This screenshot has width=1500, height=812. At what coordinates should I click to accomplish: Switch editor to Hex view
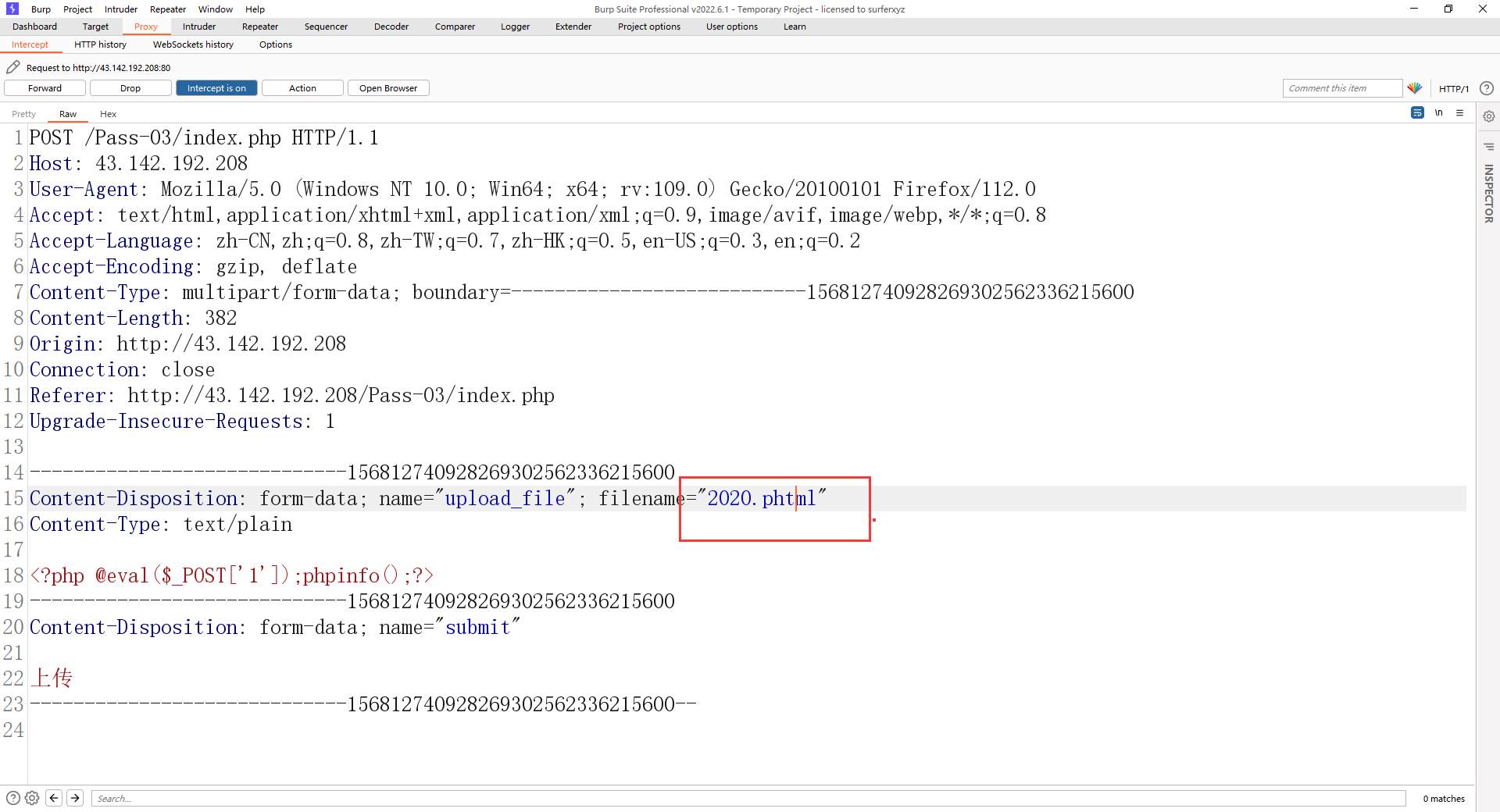coord(108,114)
